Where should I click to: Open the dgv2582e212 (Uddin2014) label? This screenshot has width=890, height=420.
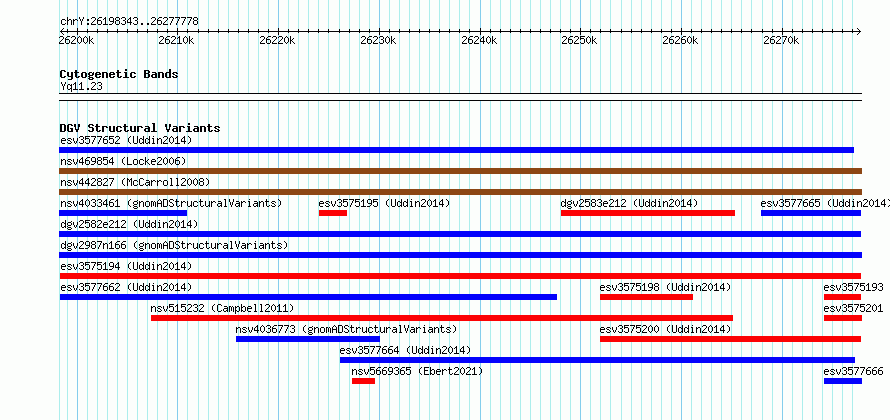(129, 224)
